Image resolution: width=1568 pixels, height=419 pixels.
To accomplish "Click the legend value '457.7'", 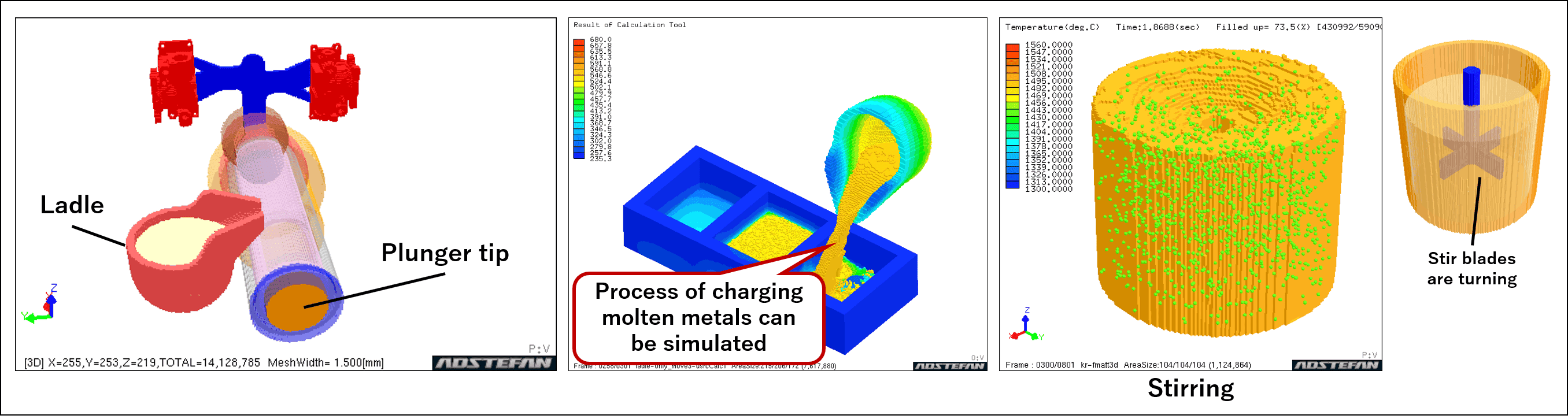I will (x=600, y=99).
